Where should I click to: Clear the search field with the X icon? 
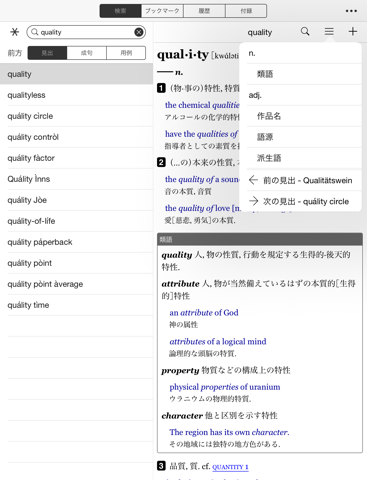139,32
